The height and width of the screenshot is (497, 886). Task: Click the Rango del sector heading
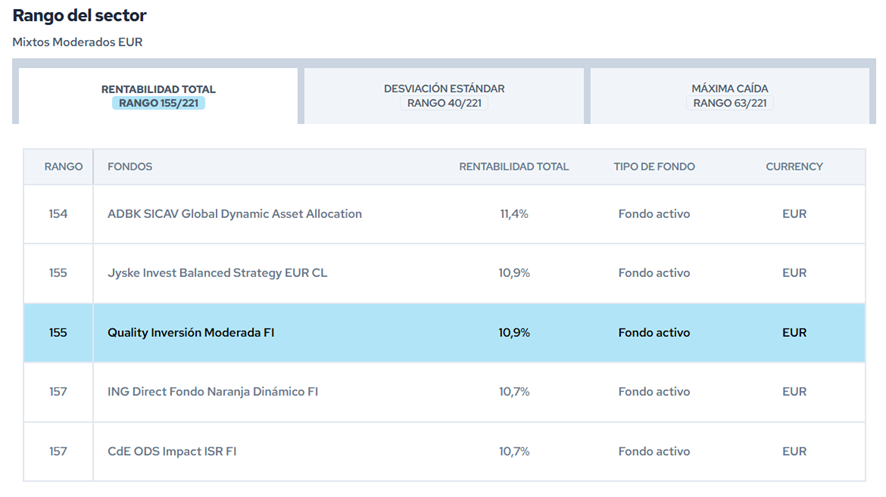[x=79, y=15]
